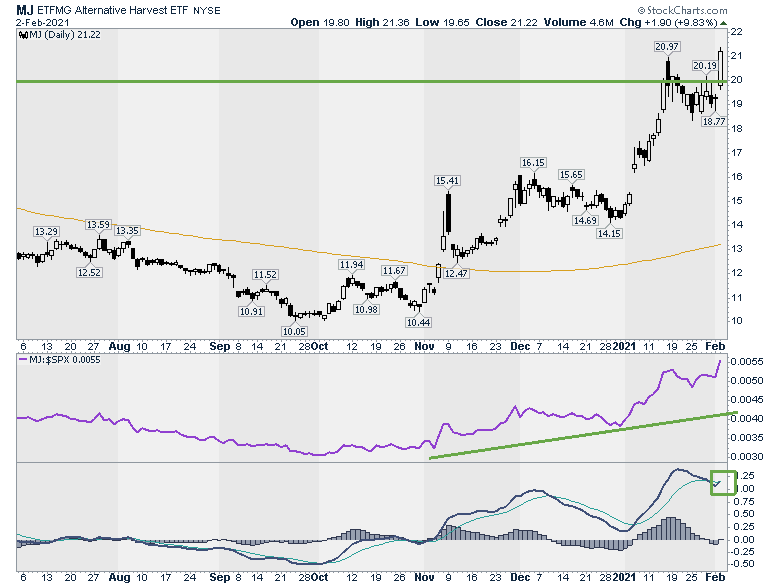Viewport: 780px width, 586px height.
Task: Click the 18.77 low price label
Action: coord(714,121)
